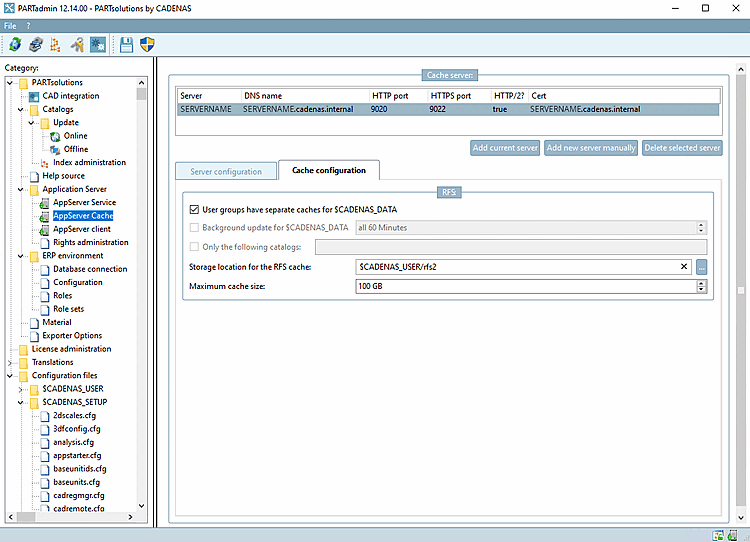Click the category tree vertical scrollbar thumb
Image resolution: width=750 pixels, height=542 pixels.
tap(141, 94)
